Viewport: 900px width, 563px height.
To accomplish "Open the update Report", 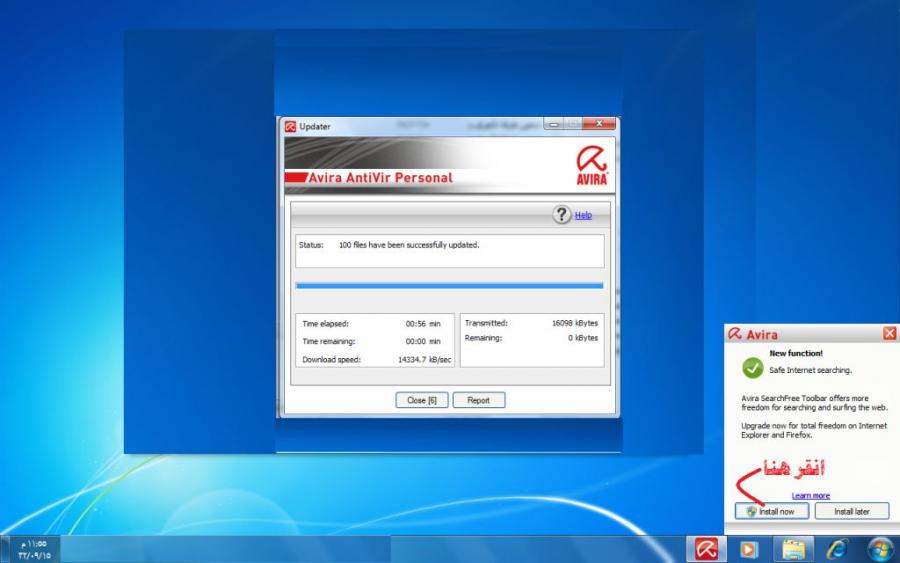I will coord(479,400).
